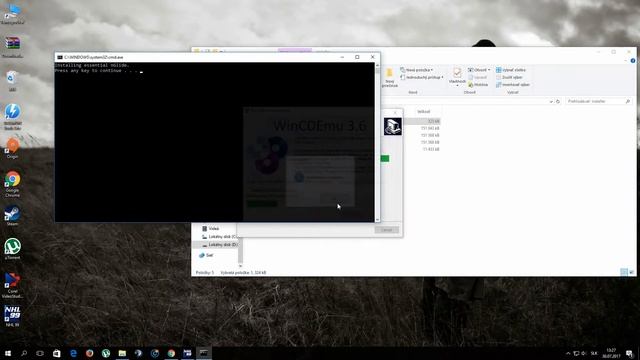Click Select none (Zrušiť výber) in the ribbon
This screenshot has height=360, width=640.
point(509,77)
